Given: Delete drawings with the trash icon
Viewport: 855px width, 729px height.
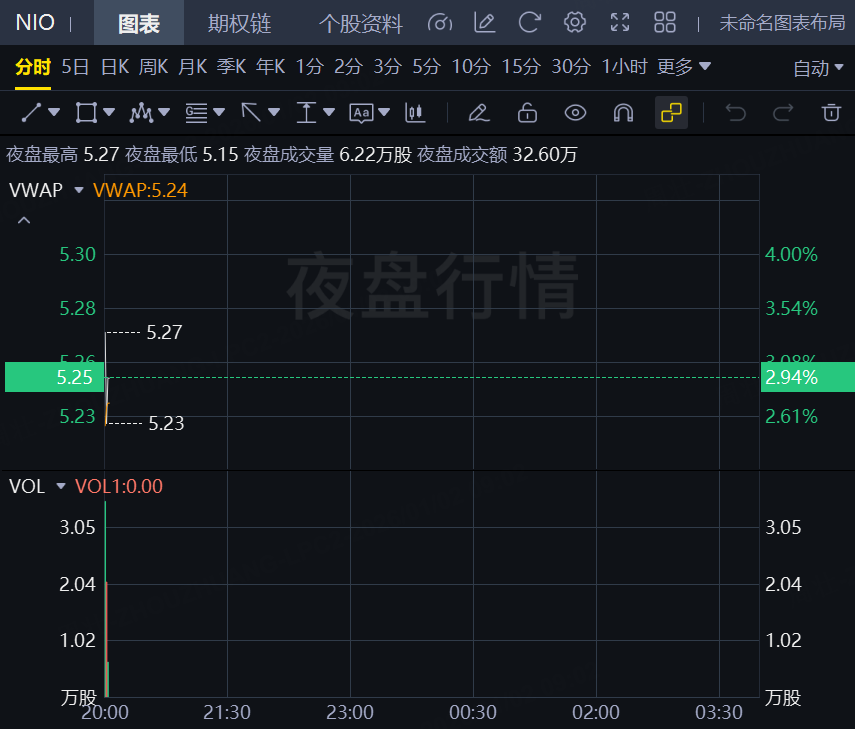Looking at the screenshot, I should 831,112.
